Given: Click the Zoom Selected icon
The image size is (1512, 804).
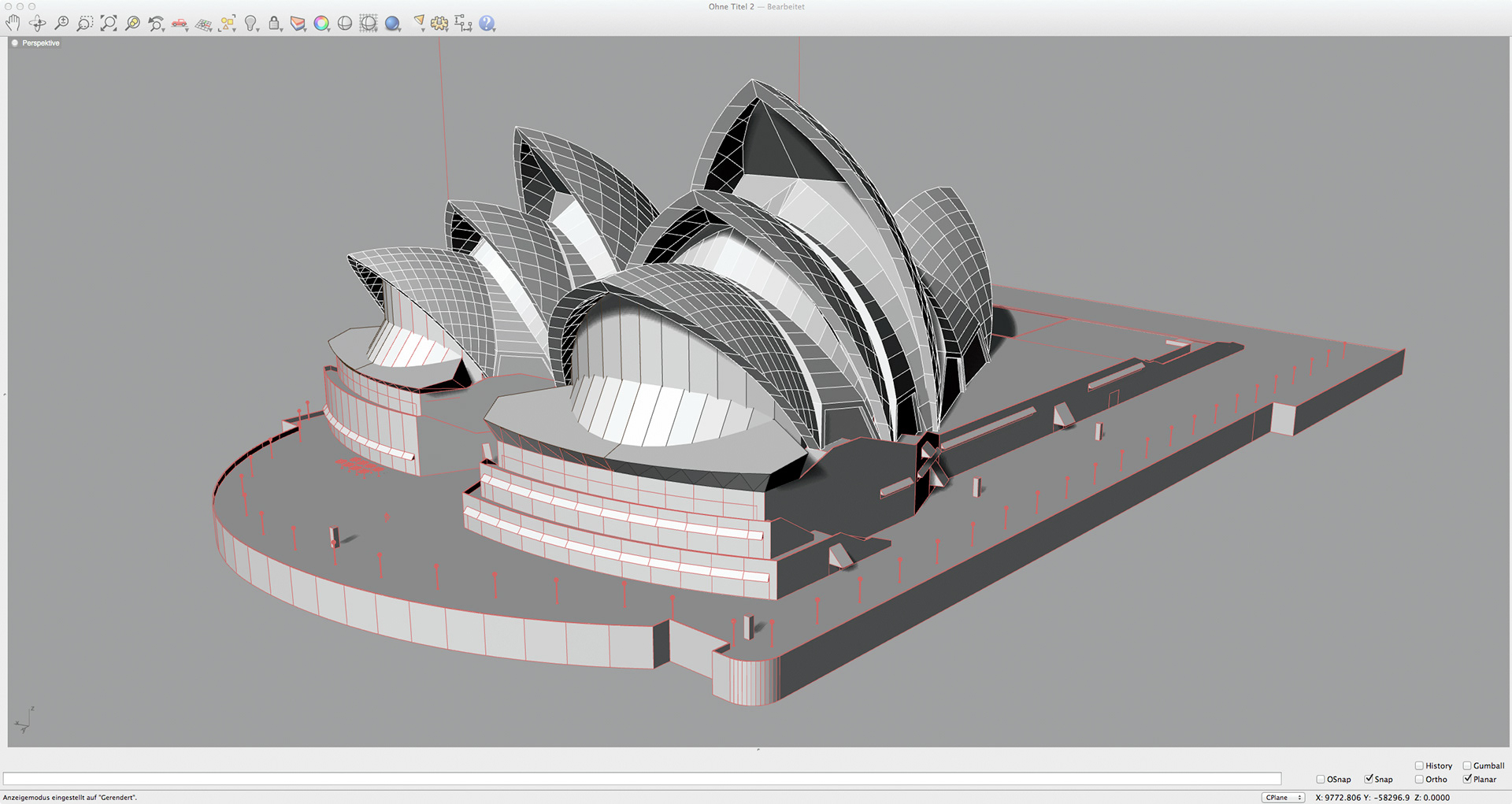Looking at the screenshot, I should (132, 24).
